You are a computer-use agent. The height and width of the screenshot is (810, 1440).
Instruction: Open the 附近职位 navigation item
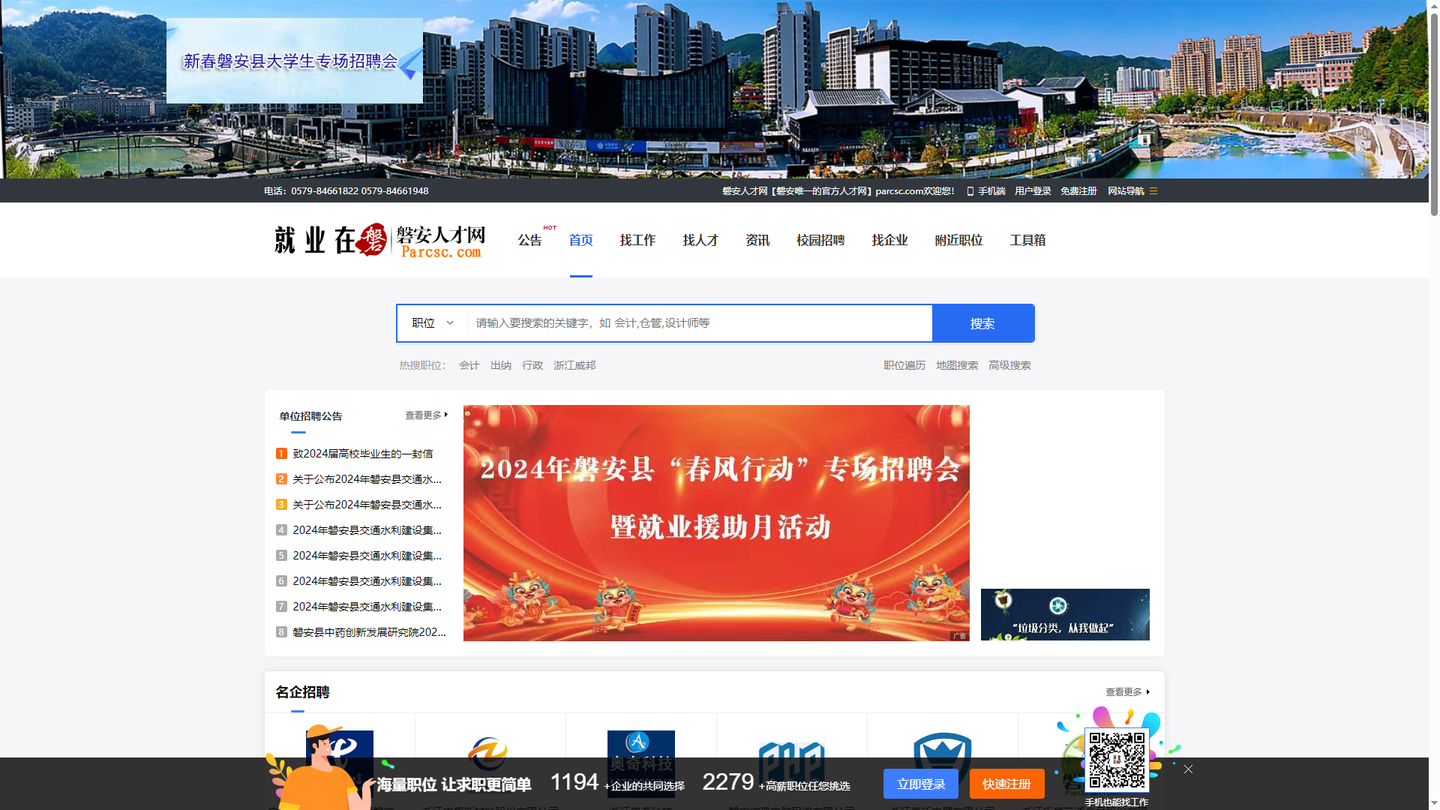click(959, 240)
